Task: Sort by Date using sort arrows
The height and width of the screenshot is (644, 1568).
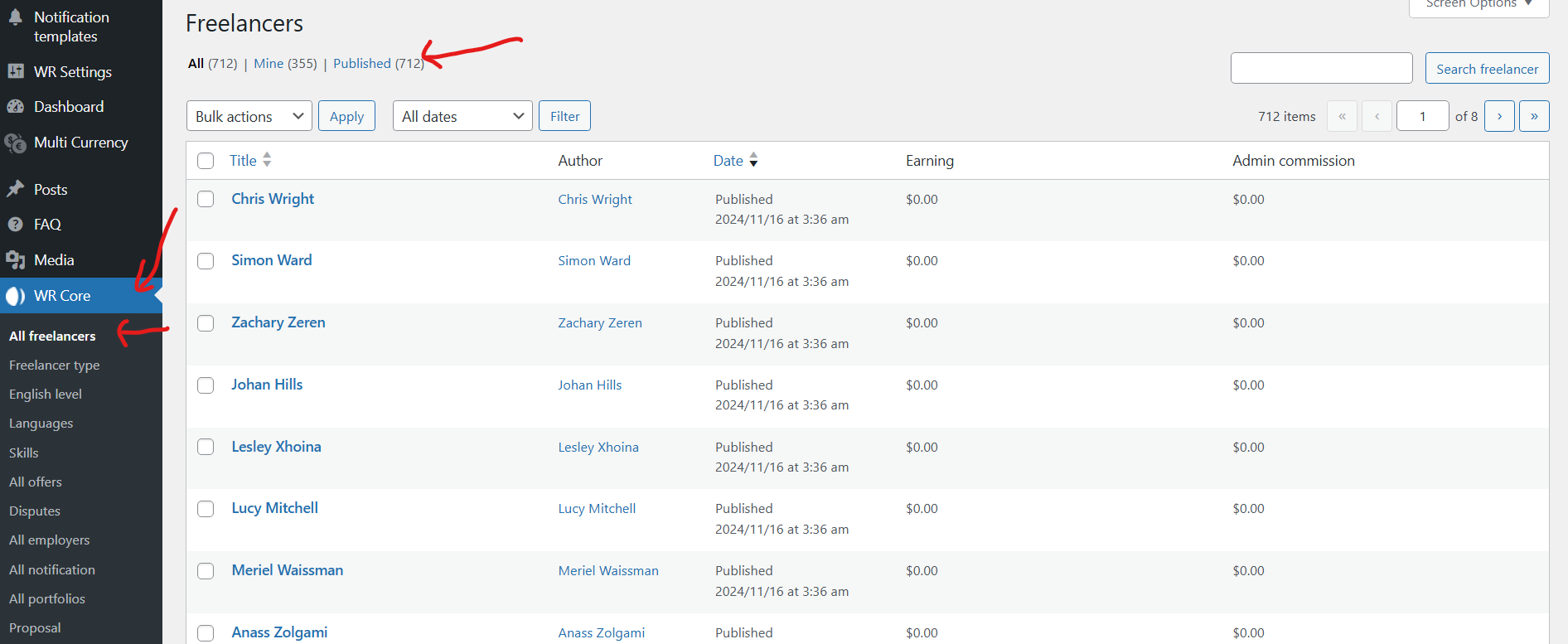Action: click(753, 160)
